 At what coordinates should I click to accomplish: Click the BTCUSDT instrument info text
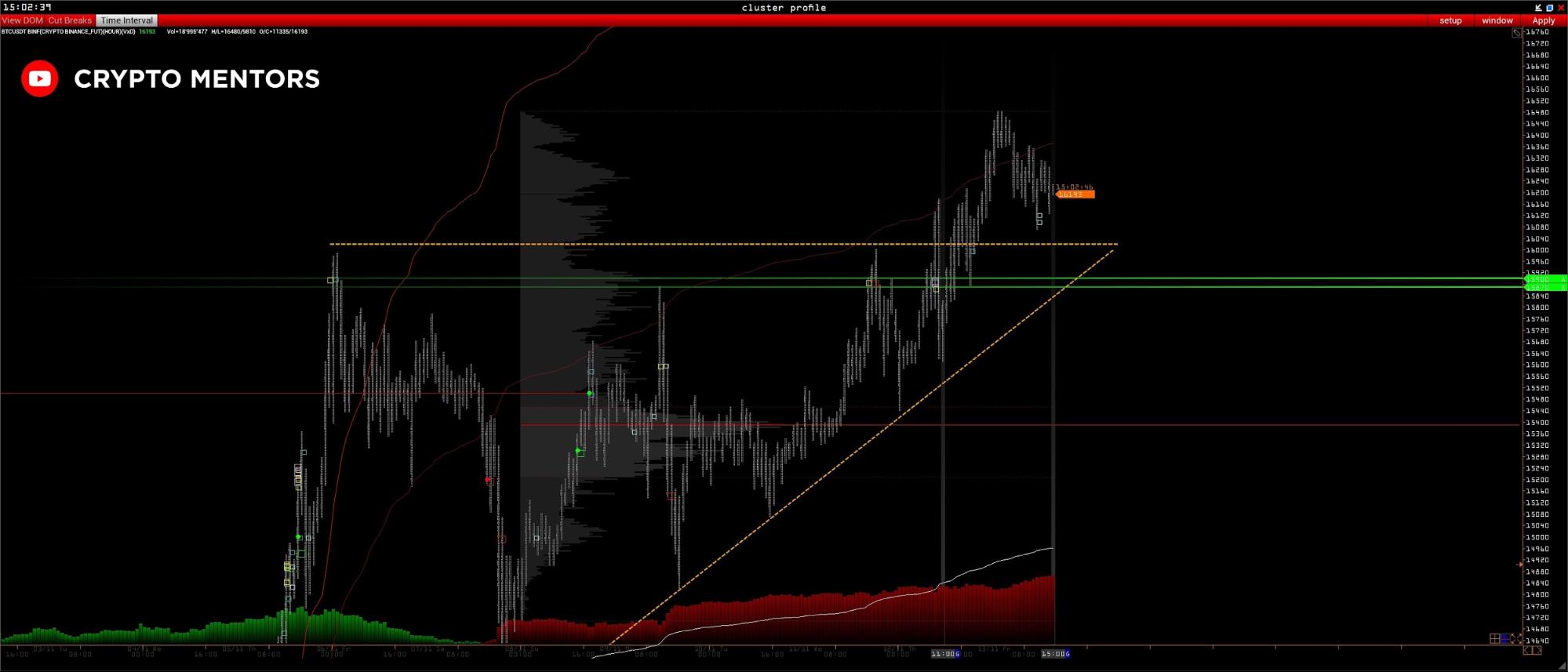[68, 32]
